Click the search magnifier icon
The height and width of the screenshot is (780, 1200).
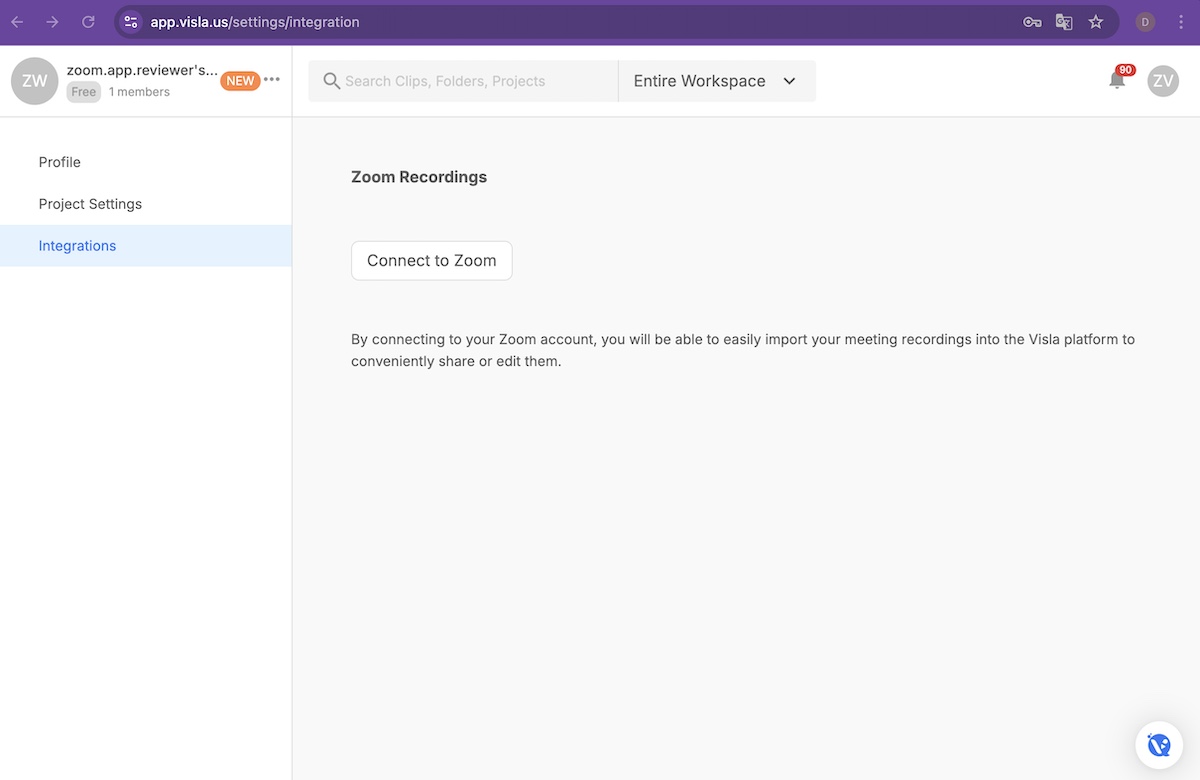tap(332, 81)
